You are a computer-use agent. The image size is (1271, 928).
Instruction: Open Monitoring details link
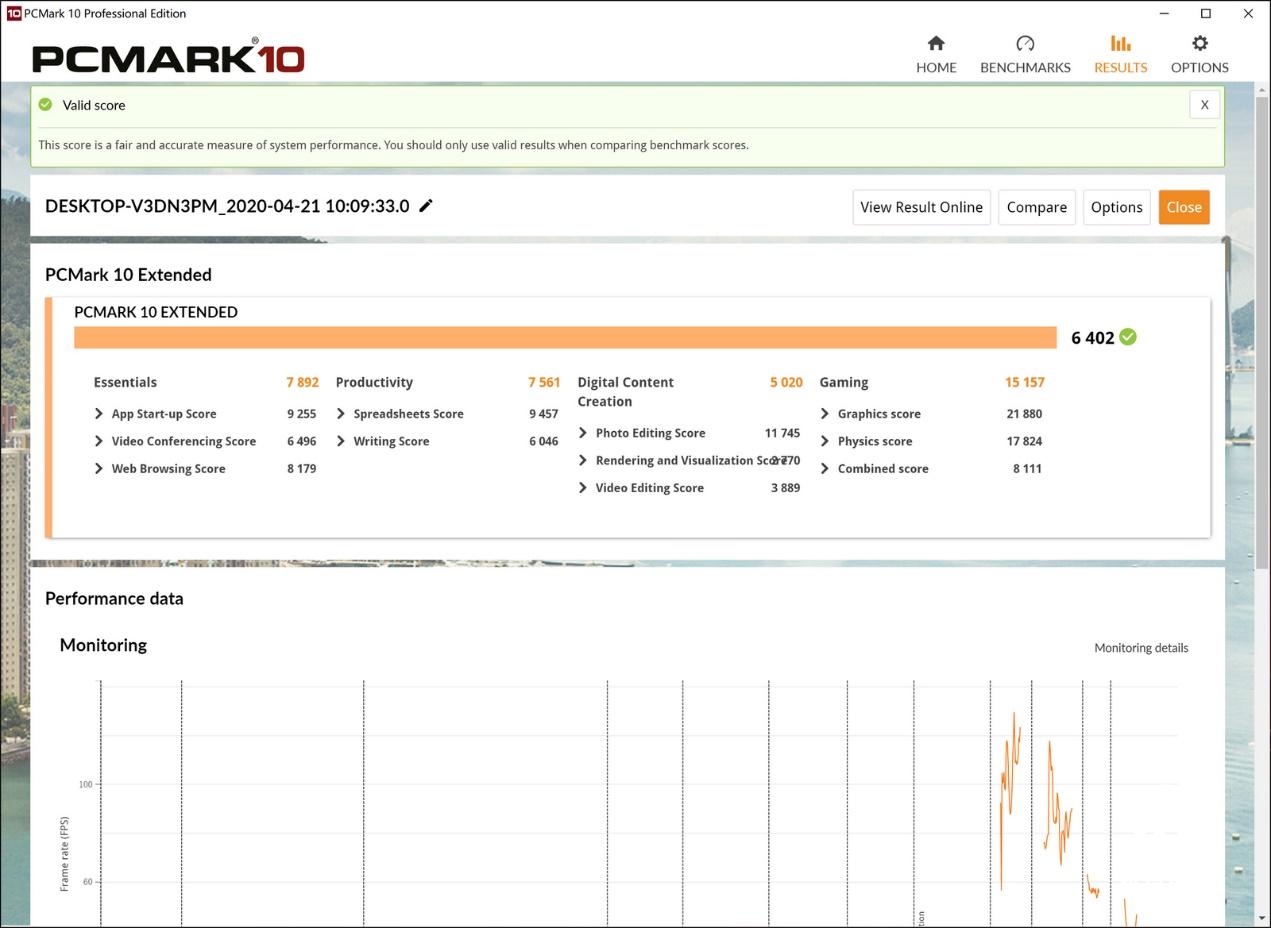click(x=1141, y=648)
